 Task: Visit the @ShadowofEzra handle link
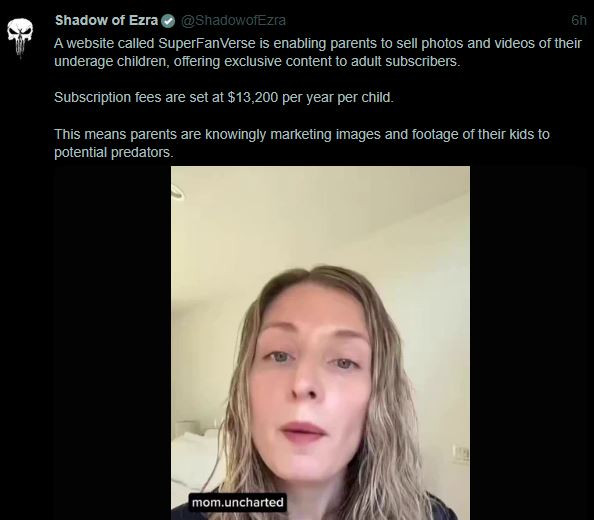[x=233, y=20]
